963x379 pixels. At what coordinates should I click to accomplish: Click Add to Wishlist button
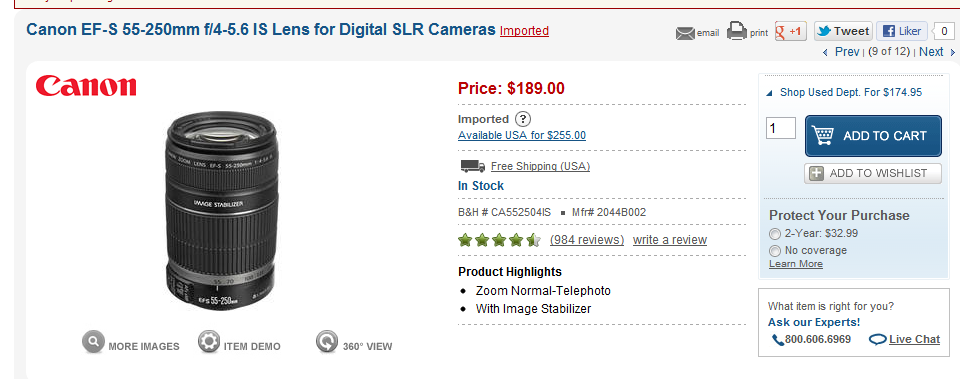873,173
